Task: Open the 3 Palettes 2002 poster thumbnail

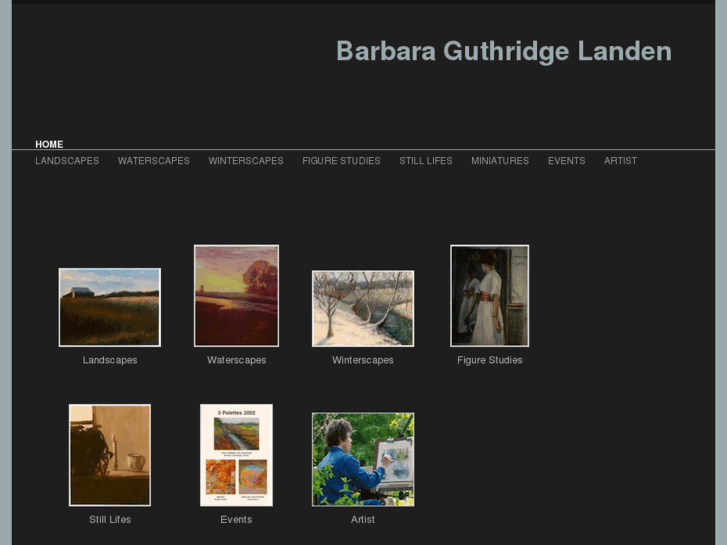Action: [x=236, y=455]
